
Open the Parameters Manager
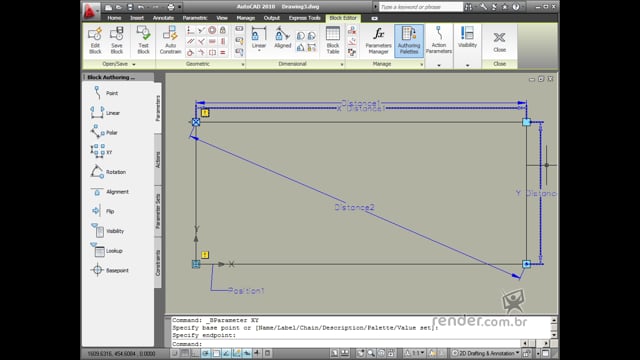coord(378,40)
